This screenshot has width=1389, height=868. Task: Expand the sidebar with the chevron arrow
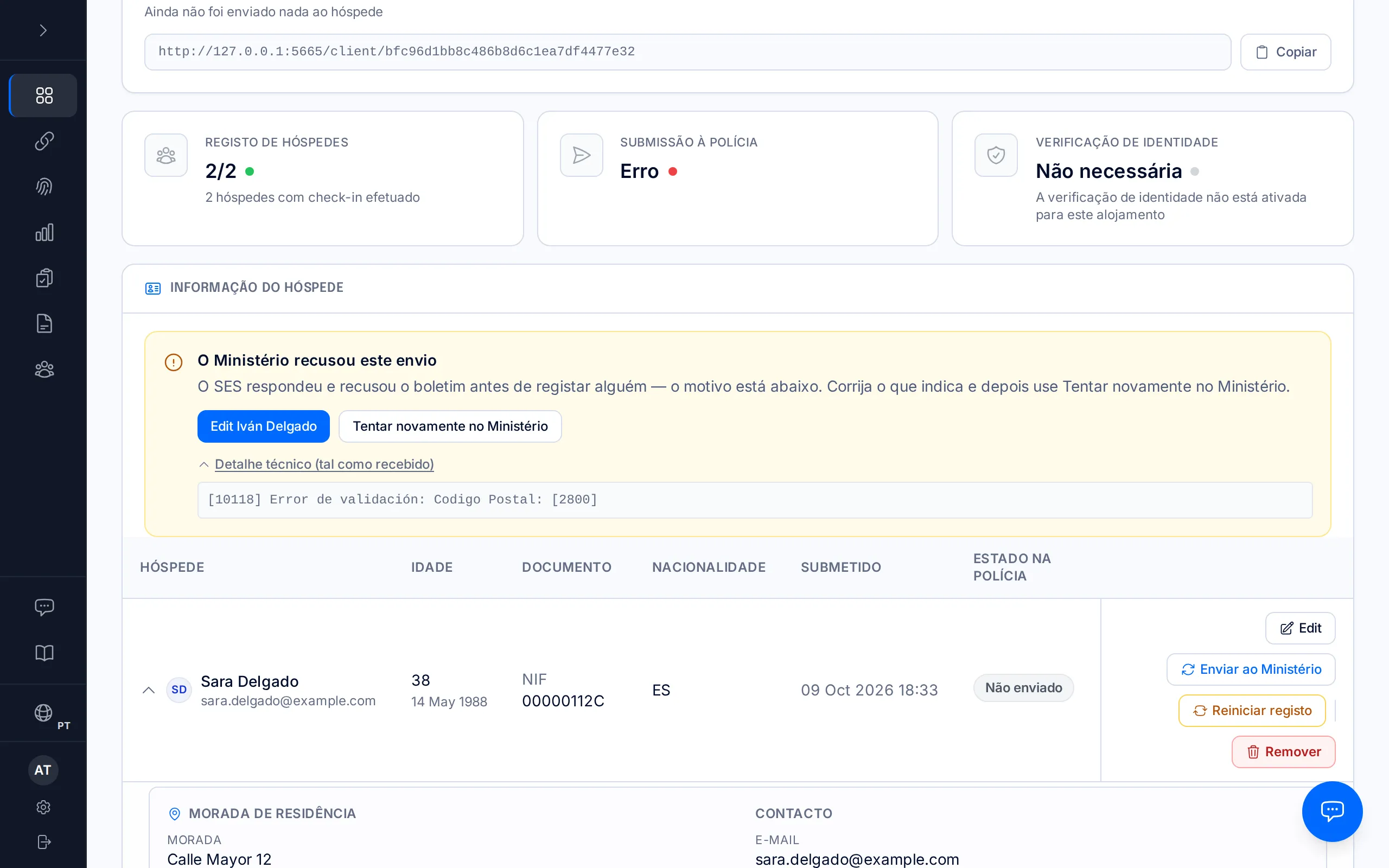point(43,30)
